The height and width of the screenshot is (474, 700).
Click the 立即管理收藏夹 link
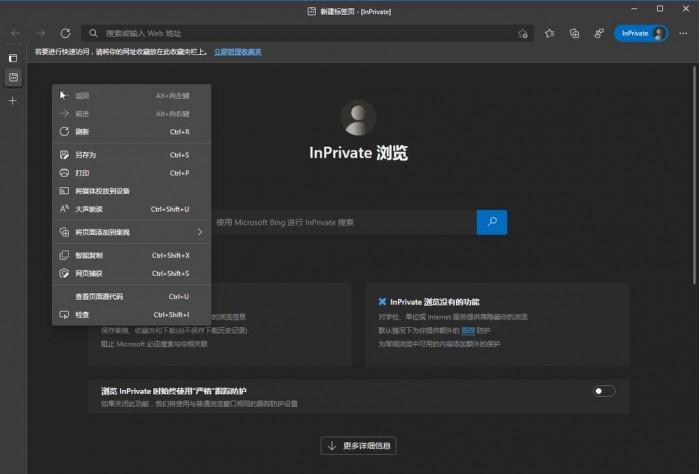click(x=238, y=52)
